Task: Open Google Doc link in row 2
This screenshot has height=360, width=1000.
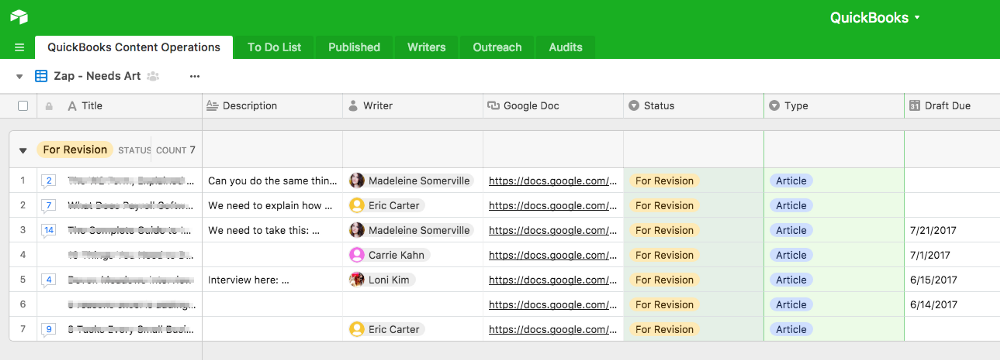Action: (x=553, y=206)
